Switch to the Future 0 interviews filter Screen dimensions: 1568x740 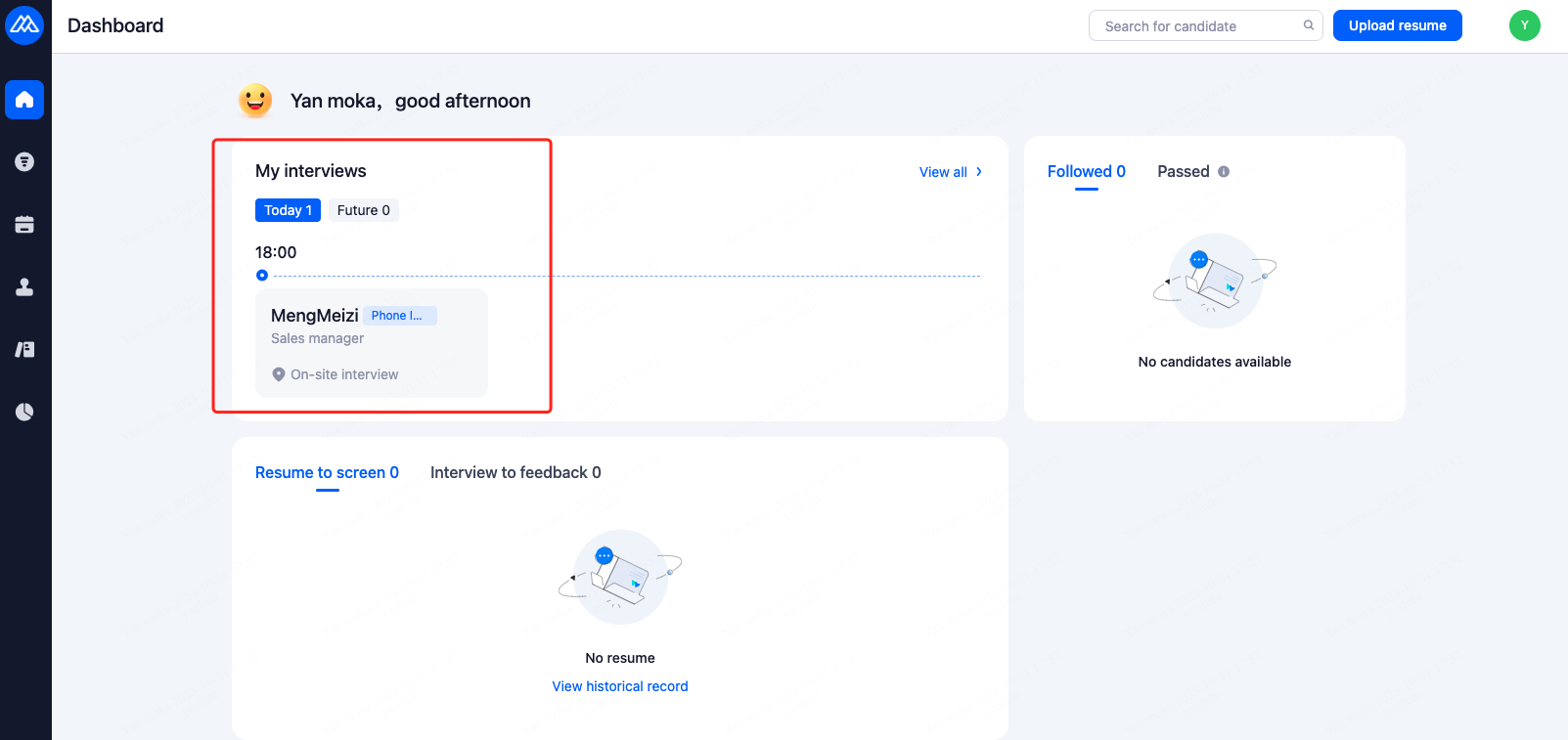pos(363,210)
